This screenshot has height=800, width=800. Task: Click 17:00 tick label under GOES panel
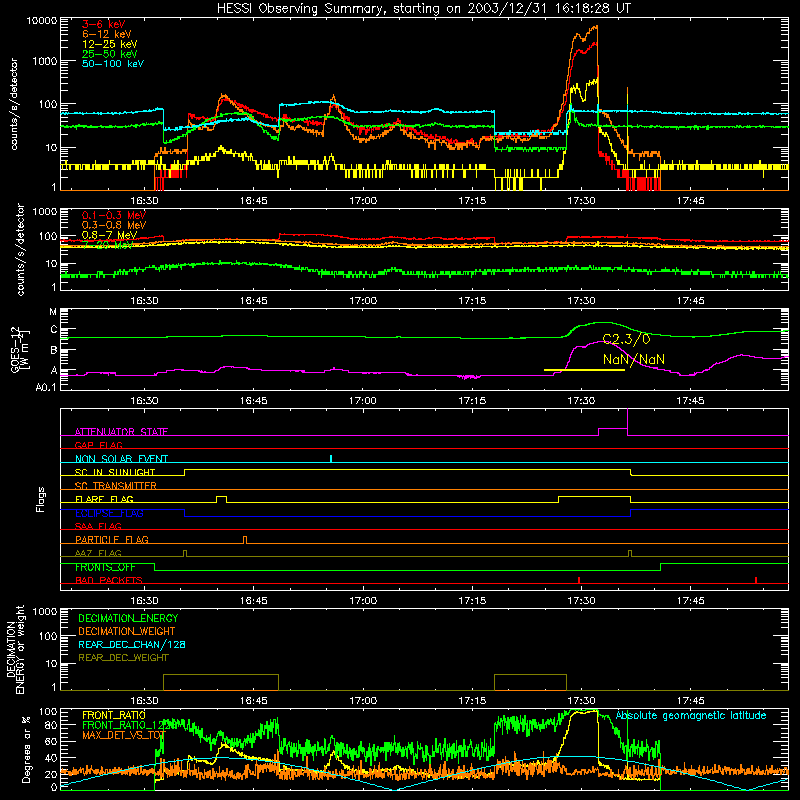pos(363,401)
